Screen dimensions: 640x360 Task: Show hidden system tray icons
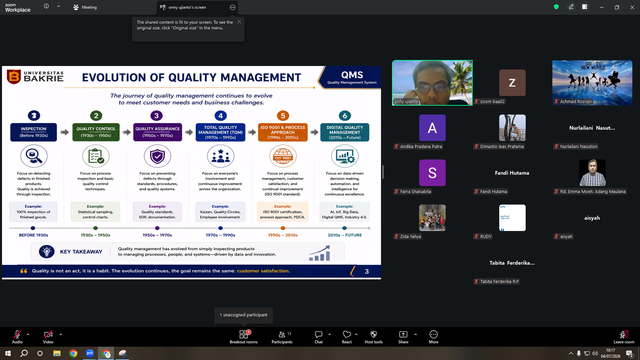[x=571, y=353]
